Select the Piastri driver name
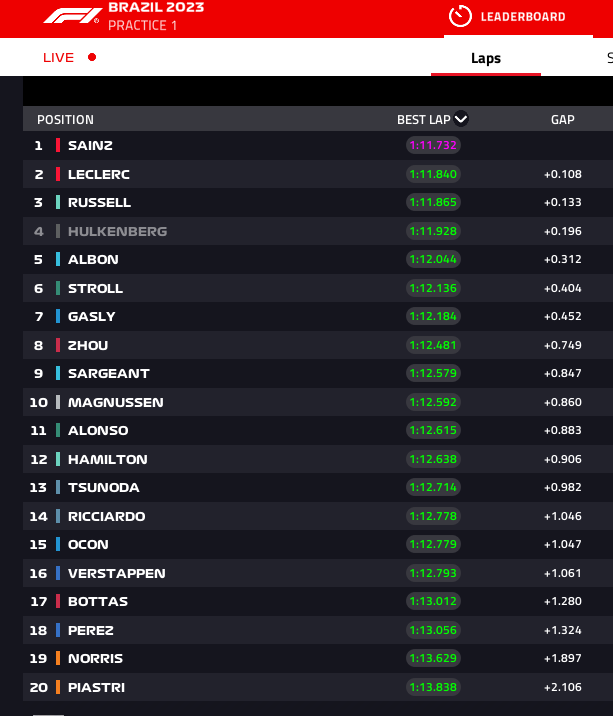 [x=96, y=687]
